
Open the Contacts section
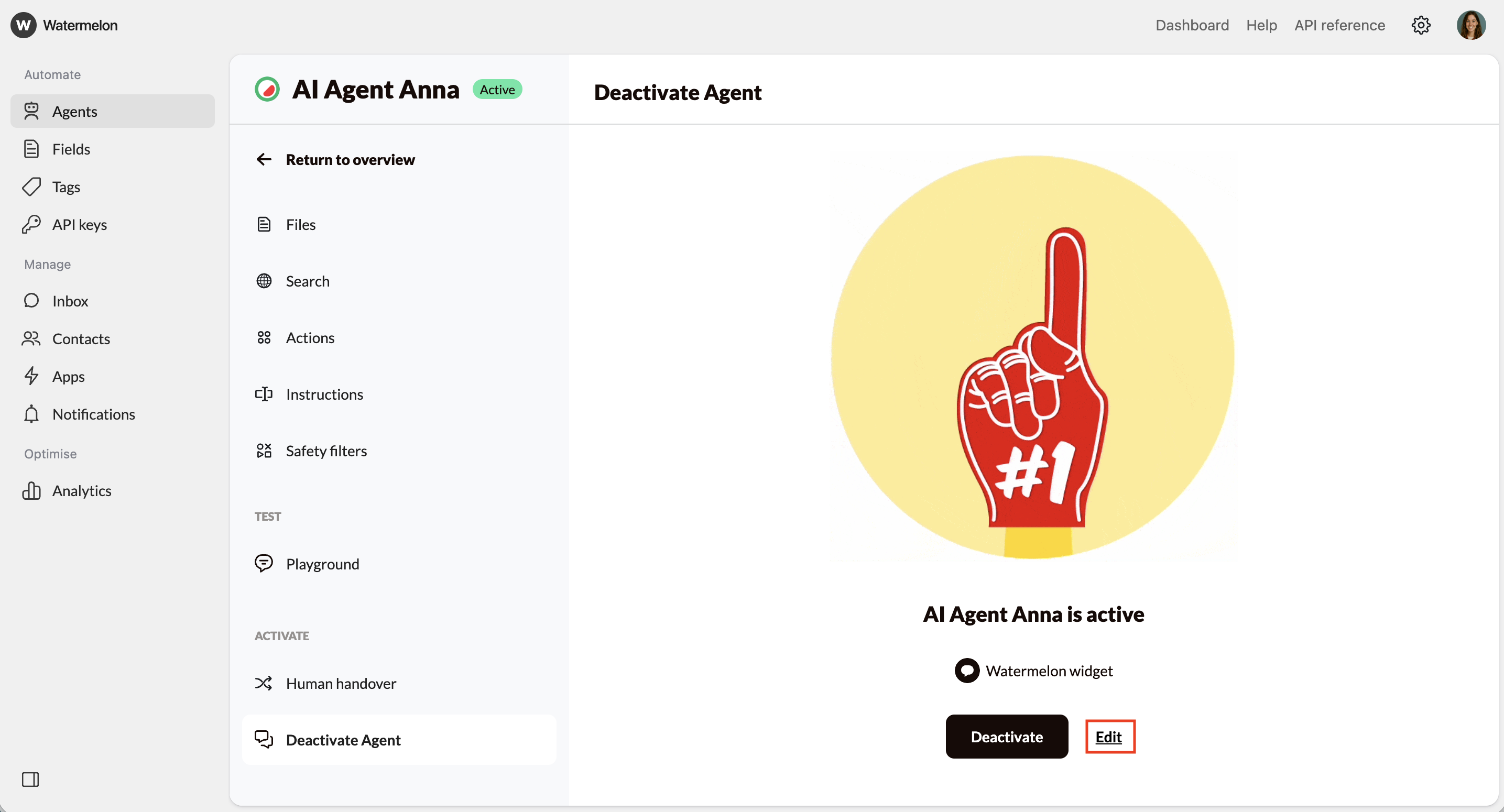click(82, 338)
